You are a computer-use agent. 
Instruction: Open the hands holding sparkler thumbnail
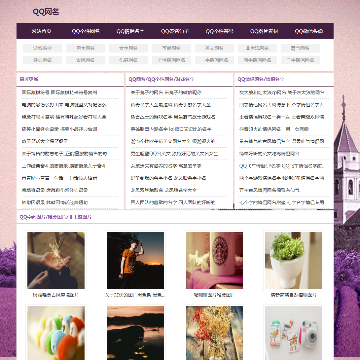[56, 260]
